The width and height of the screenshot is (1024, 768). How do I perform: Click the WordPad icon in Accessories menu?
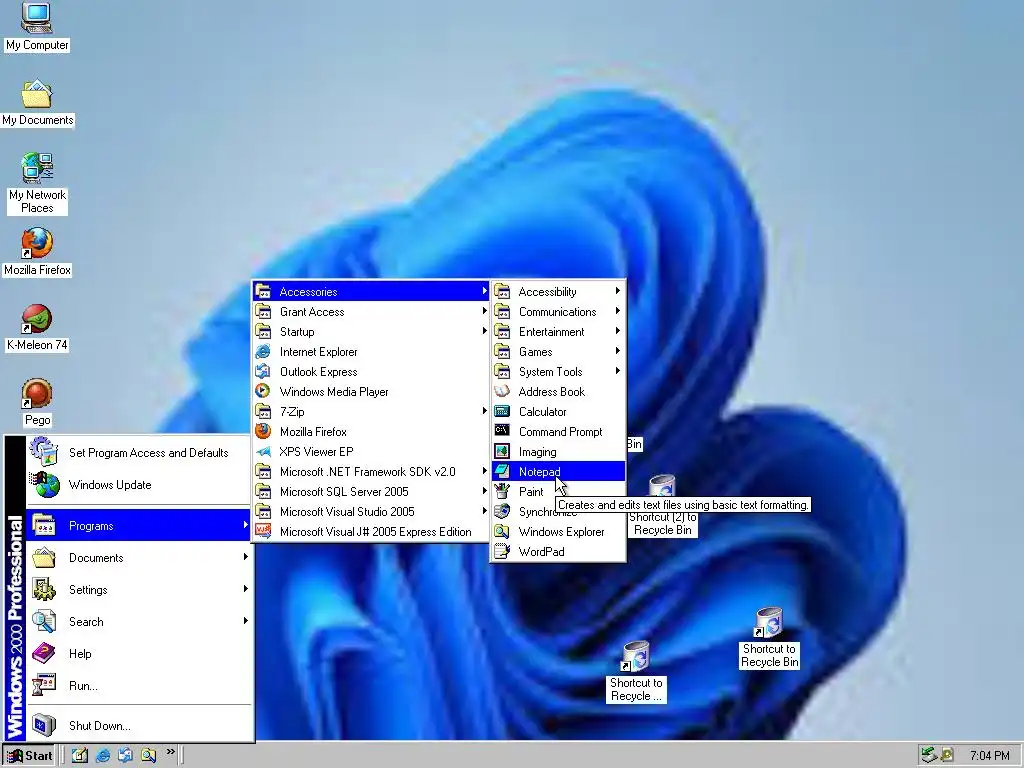(x=502, y=552)
